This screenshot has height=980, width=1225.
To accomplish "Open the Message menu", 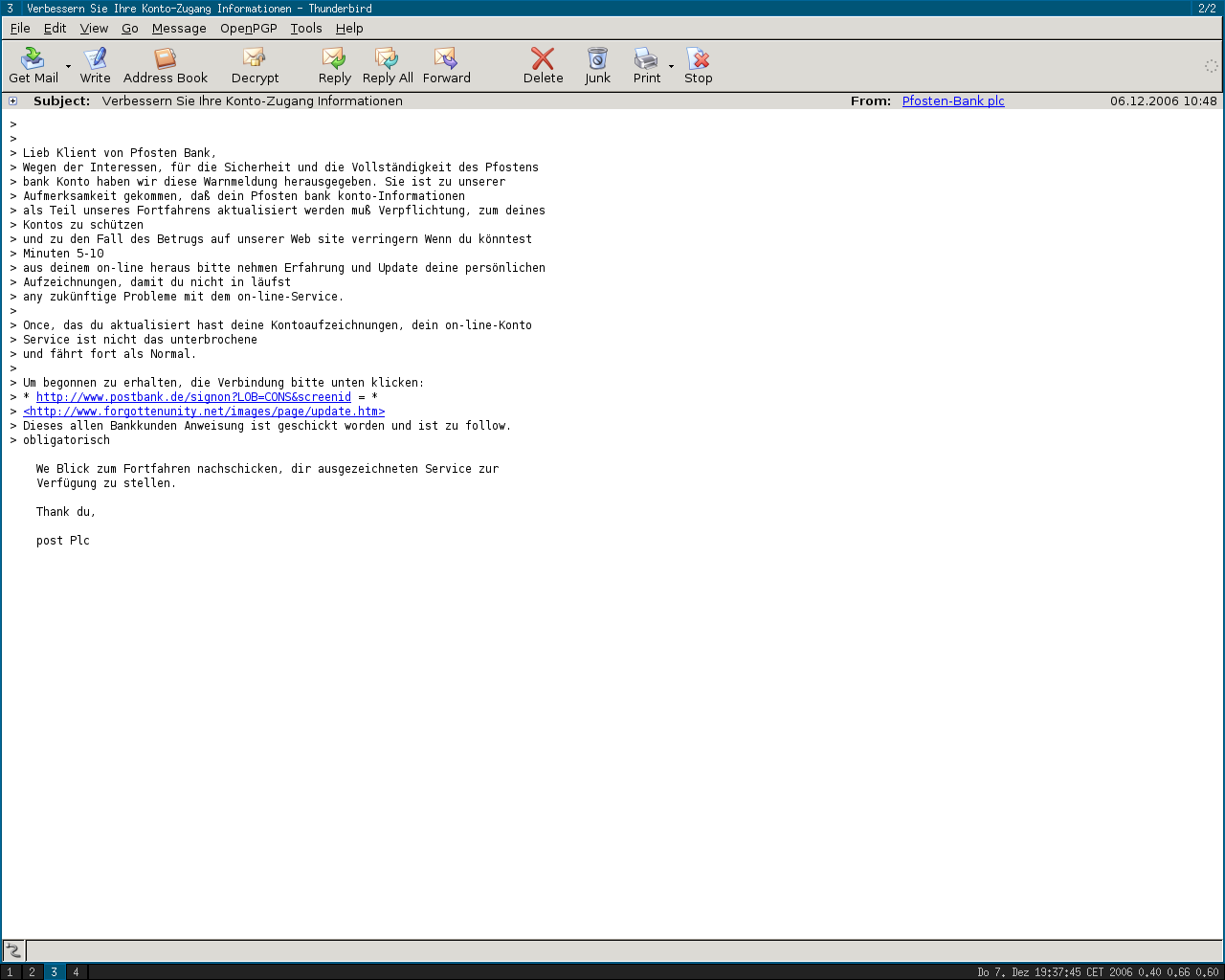I will pyautogui.click(x=179, y=29).
